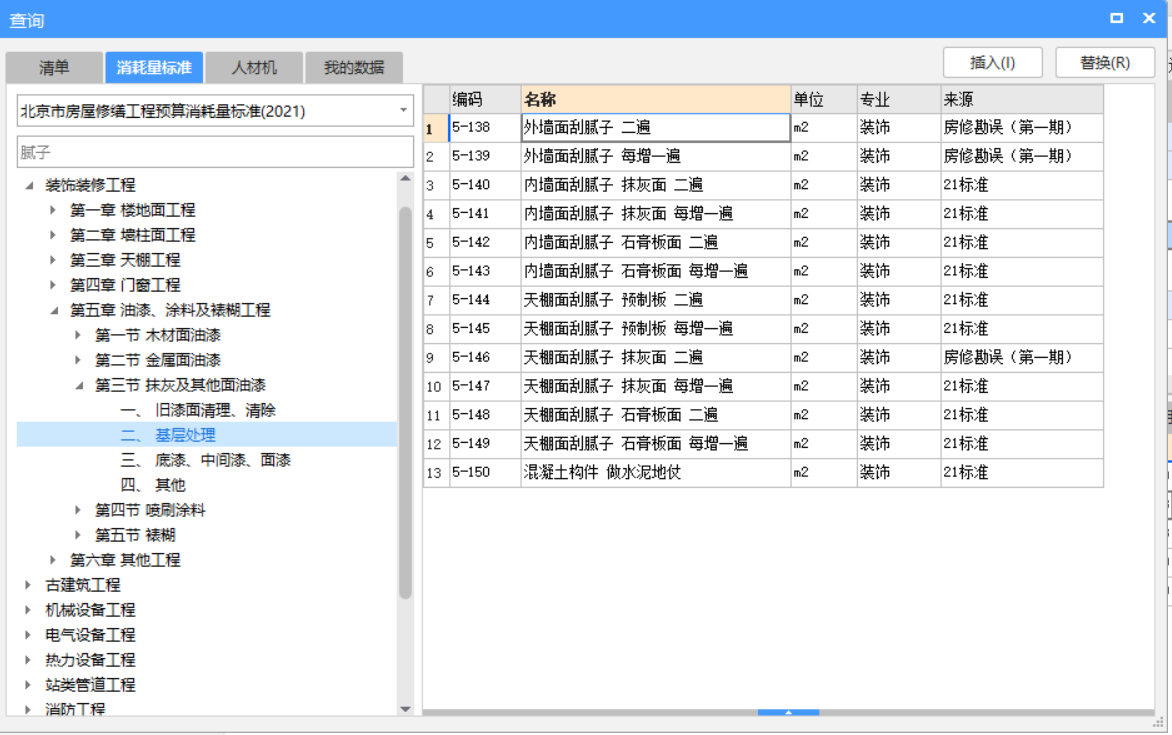Click code cell 5-146
The width and height of the screenshot is (1172, 735).
coord(485,357)
